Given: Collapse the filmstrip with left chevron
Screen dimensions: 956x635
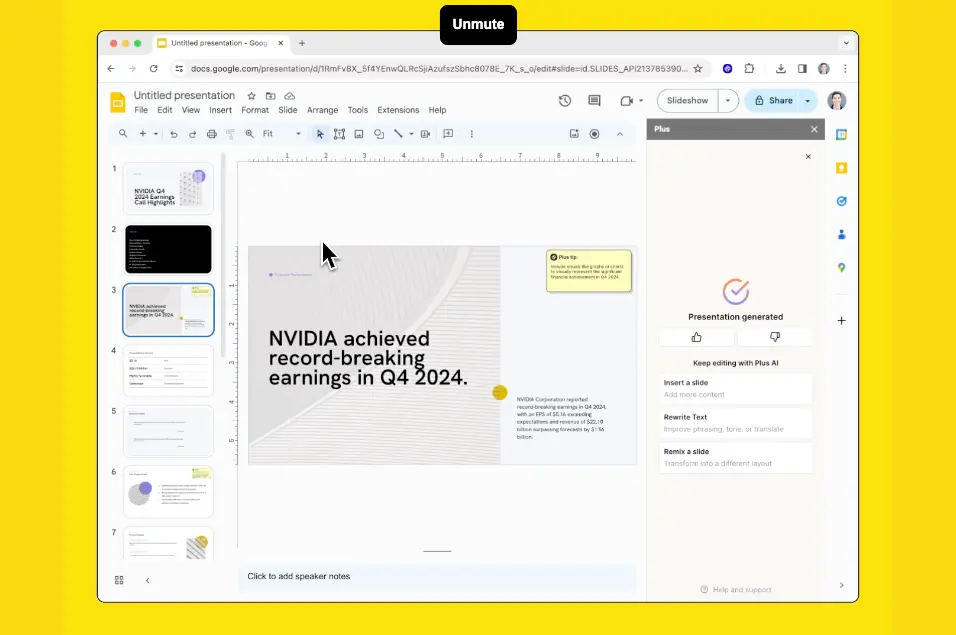Looking at the screenshot, I should 148,580.
